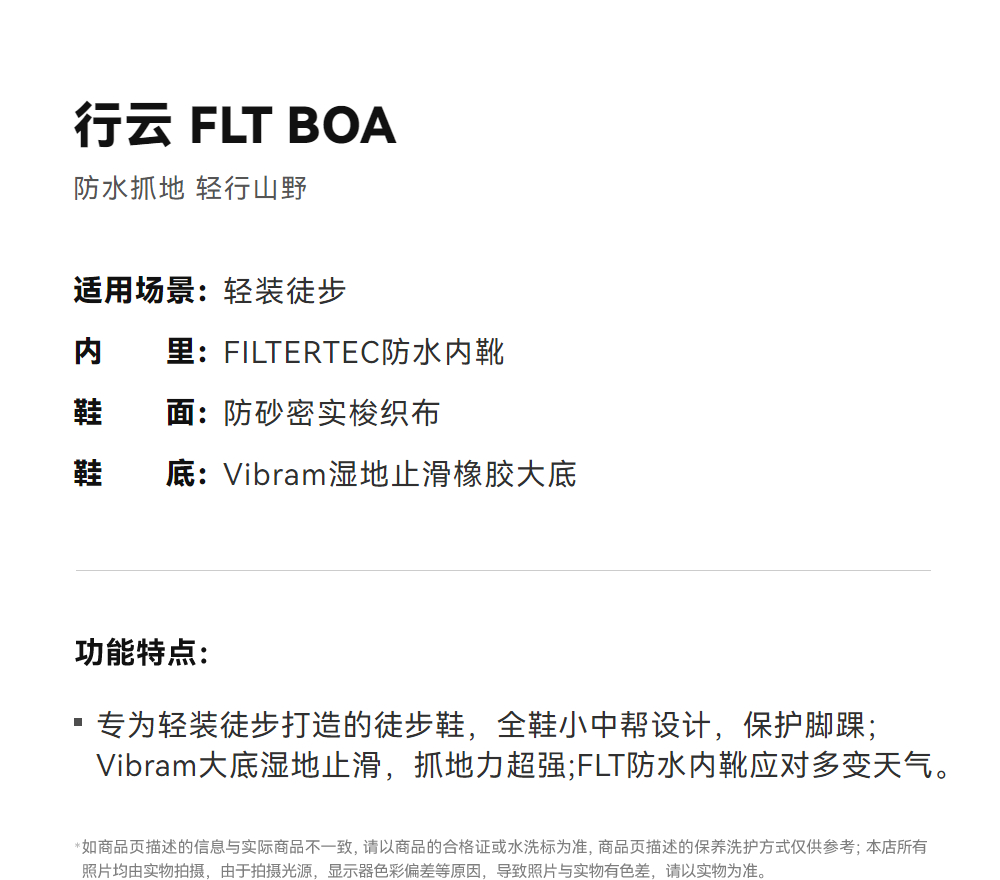Click the asterisk before the disclaimer
This screenshot has height=880, width=1000.
coord(77,847)
